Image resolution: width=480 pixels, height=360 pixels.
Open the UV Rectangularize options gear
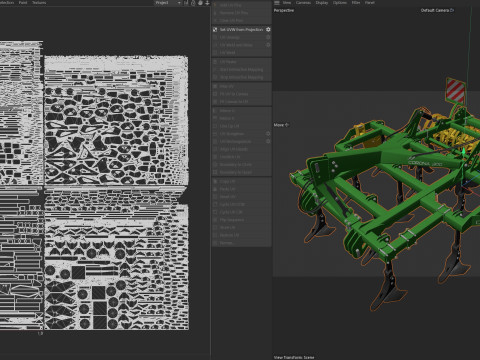pyautogui.click(x=268, y=141)
